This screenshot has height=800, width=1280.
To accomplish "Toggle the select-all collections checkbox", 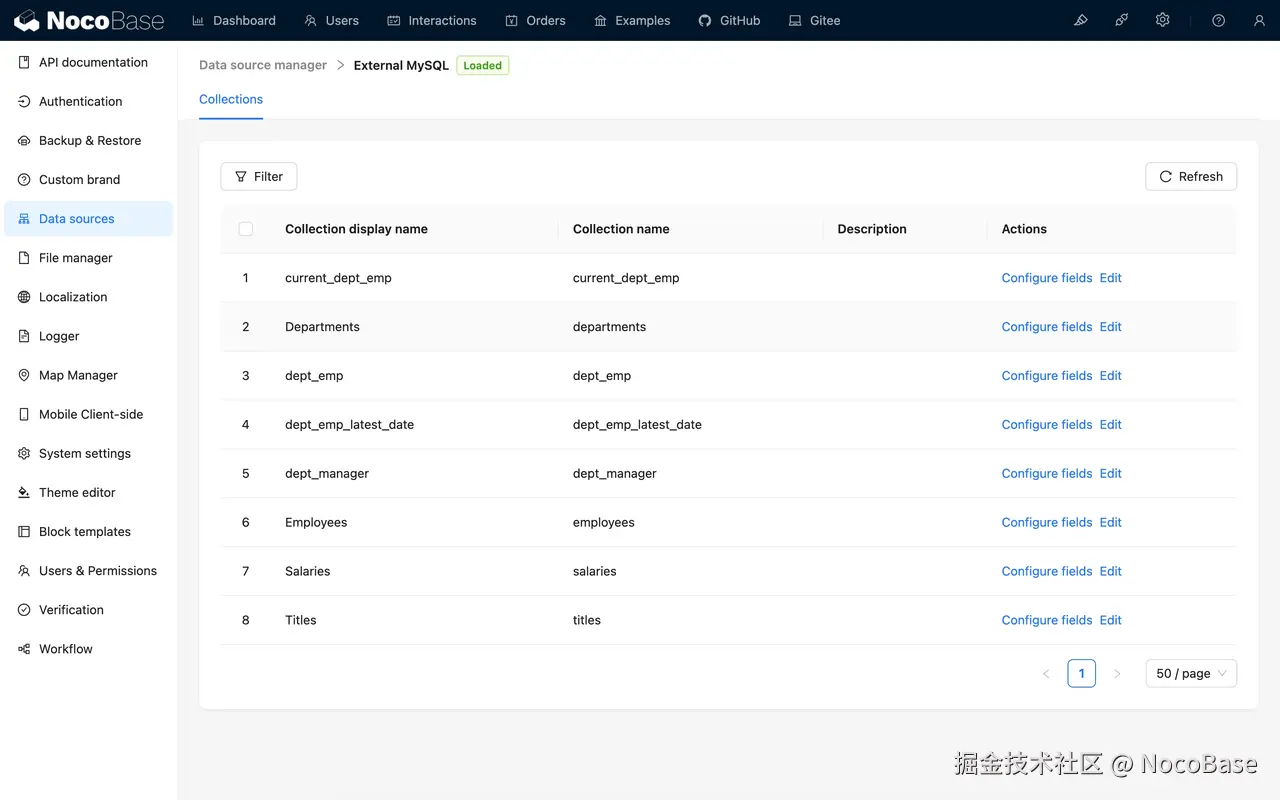I will coord(246,228).
